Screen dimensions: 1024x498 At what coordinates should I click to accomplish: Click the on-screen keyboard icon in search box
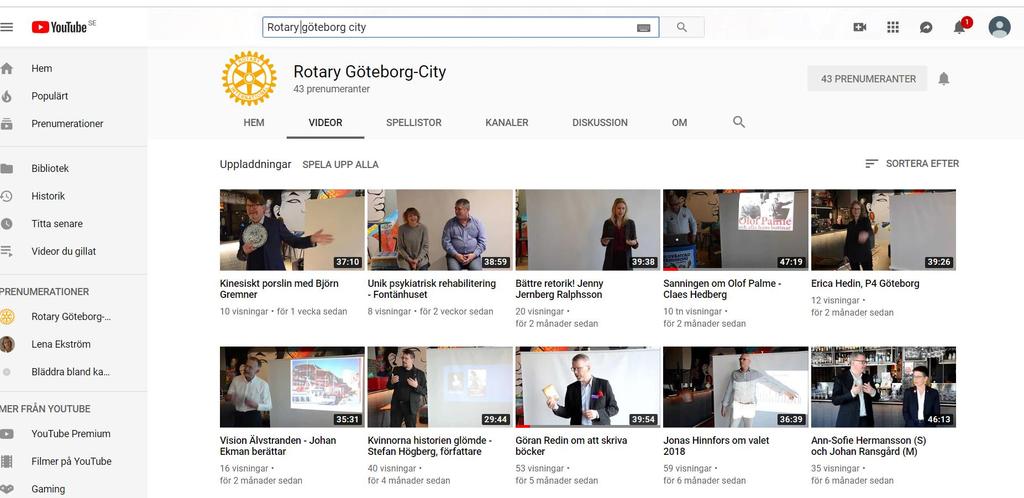(643, 27)
